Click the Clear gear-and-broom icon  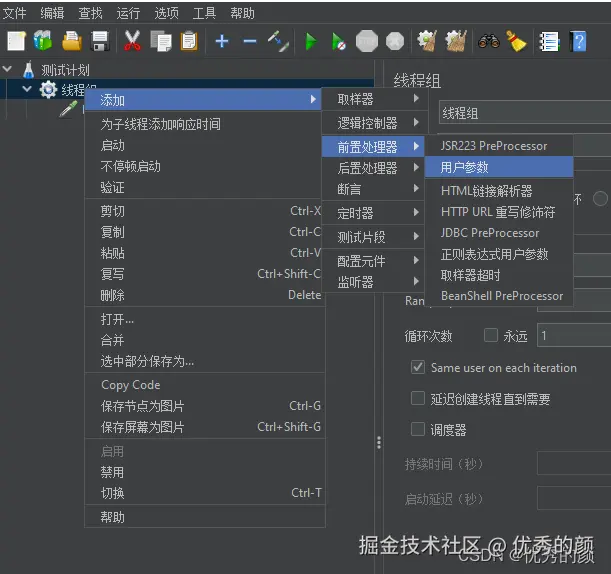427,41
